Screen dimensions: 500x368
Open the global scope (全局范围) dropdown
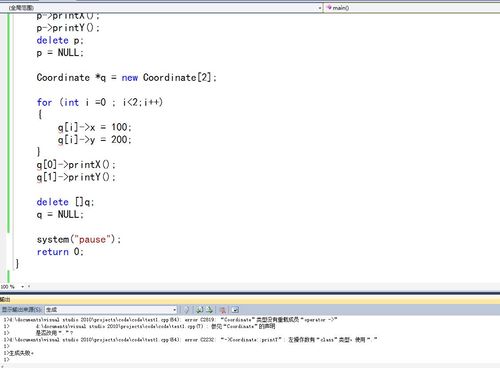[x=162, y=7]
